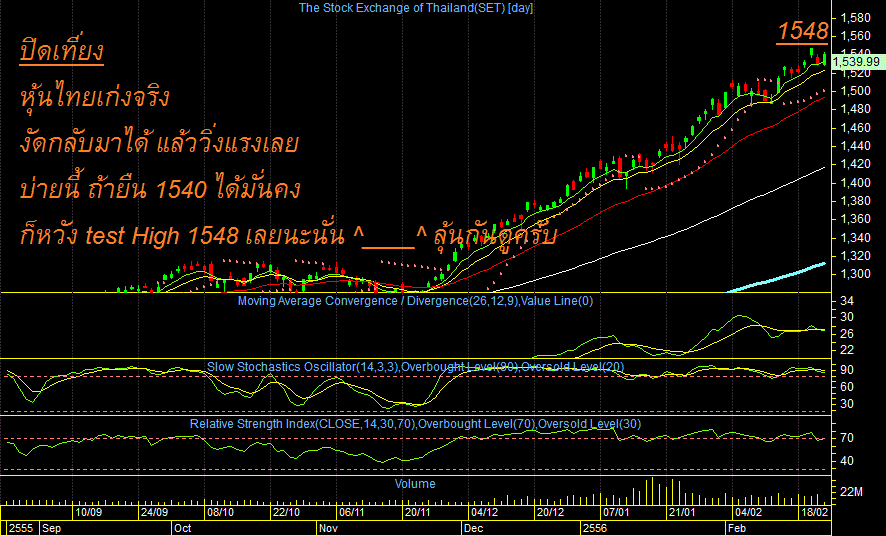Select the 1,560 price axis label

(x=856, y=36)
